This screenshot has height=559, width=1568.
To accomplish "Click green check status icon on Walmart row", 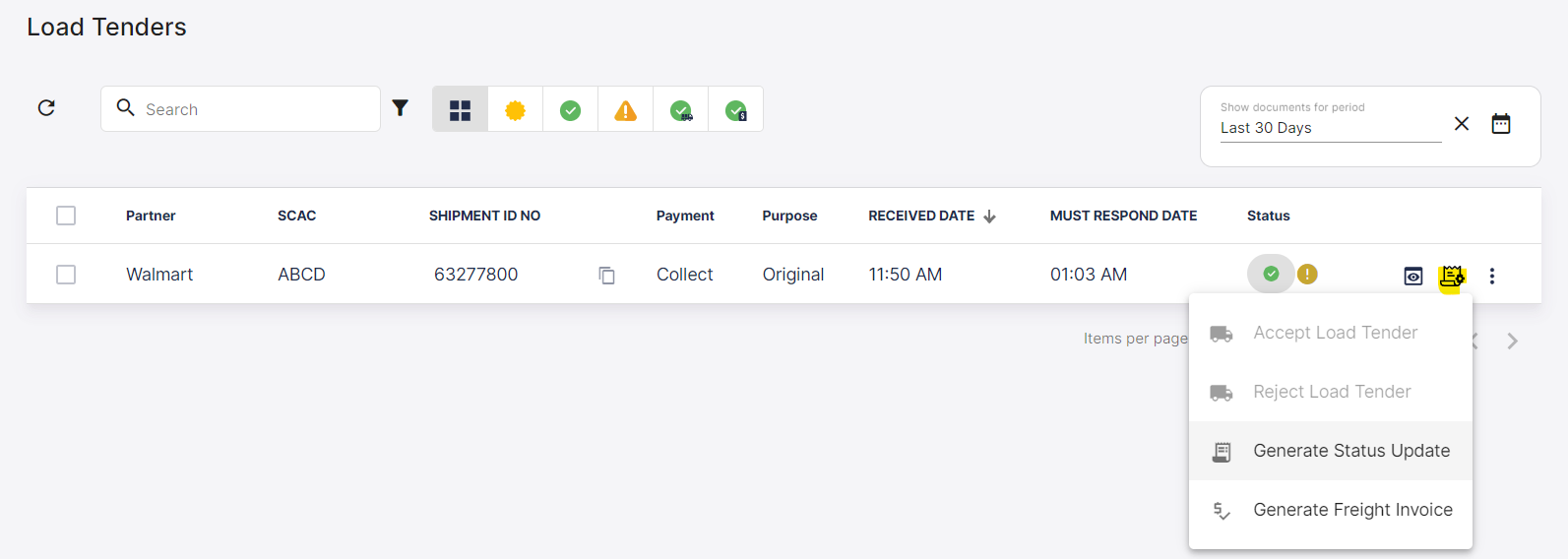I will (x=1271, y=274).
